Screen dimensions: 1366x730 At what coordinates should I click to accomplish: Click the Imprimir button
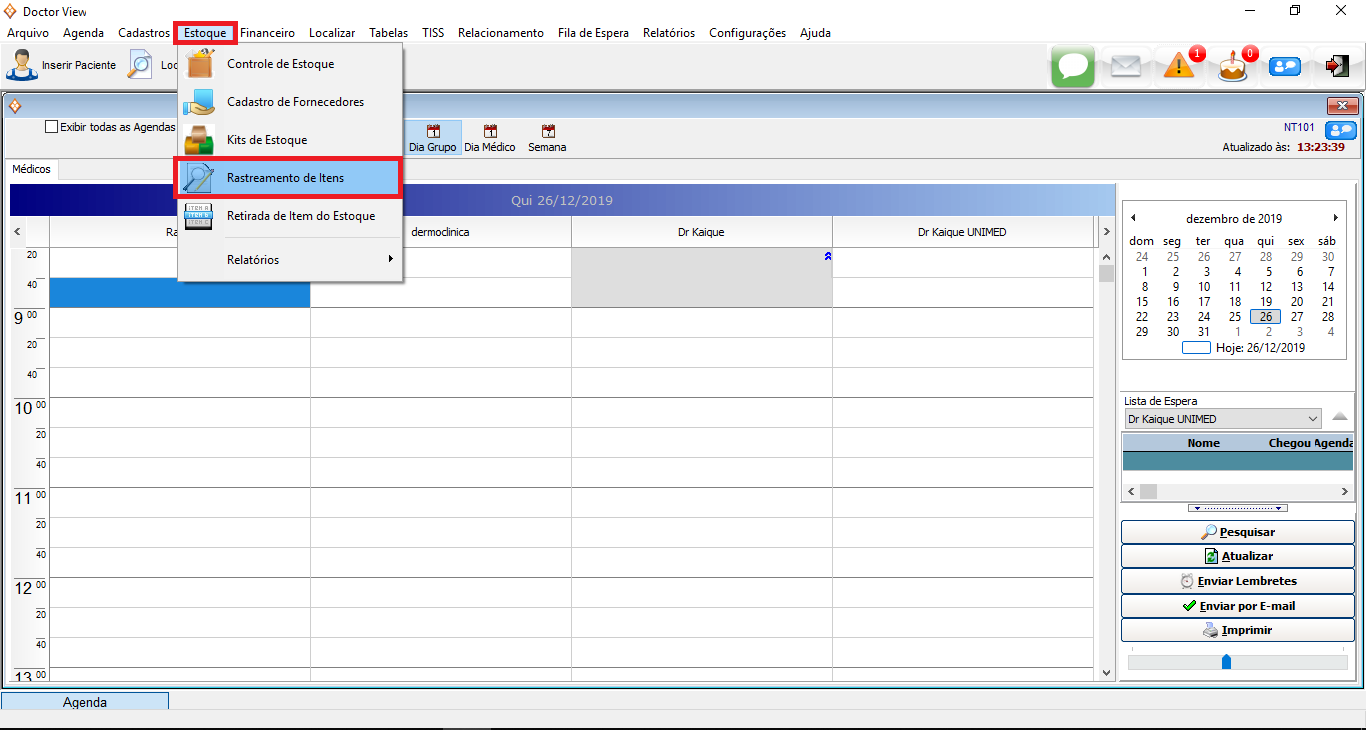point(1237,630)
